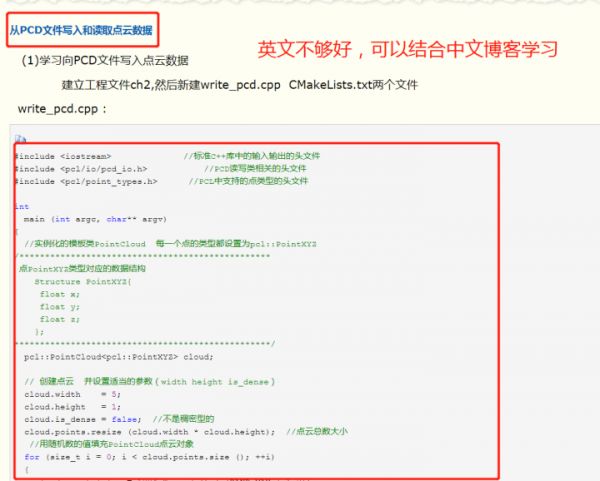
Task: Open the 从PCD文件写入和读取点云数据 heading link
Action: coord(81,30)
